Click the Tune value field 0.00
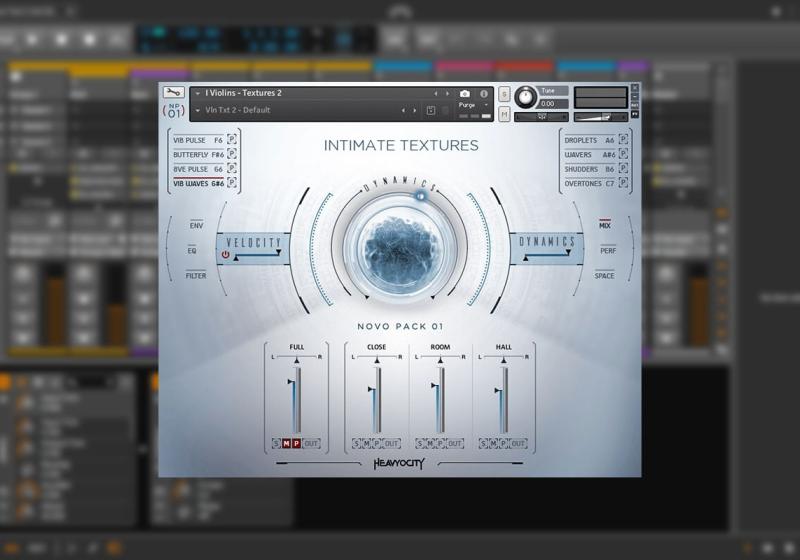The height and width of the screenshot is (560, 800). (x=554, y=104)
